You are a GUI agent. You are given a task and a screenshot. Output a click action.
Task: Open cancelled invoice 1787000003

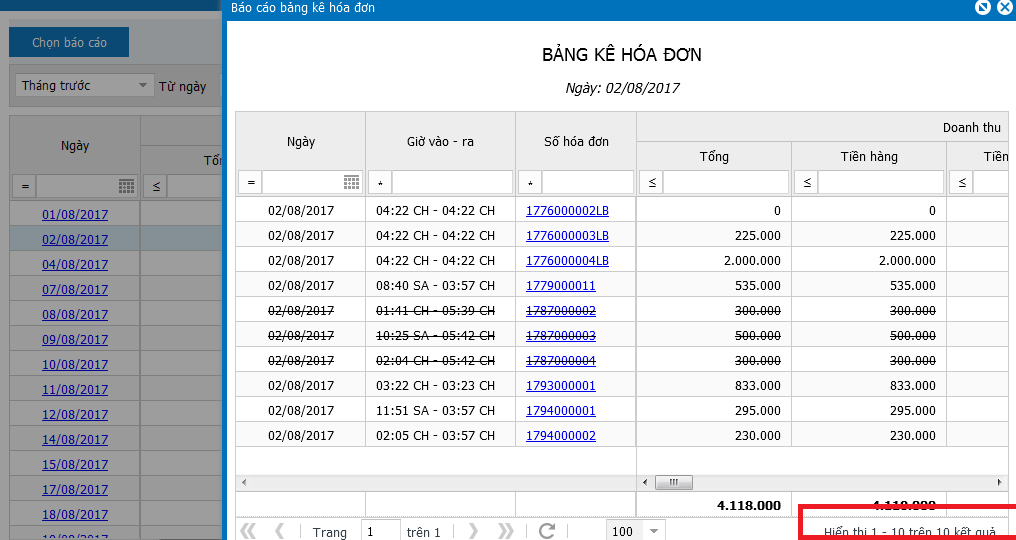(x=560, y=335)
